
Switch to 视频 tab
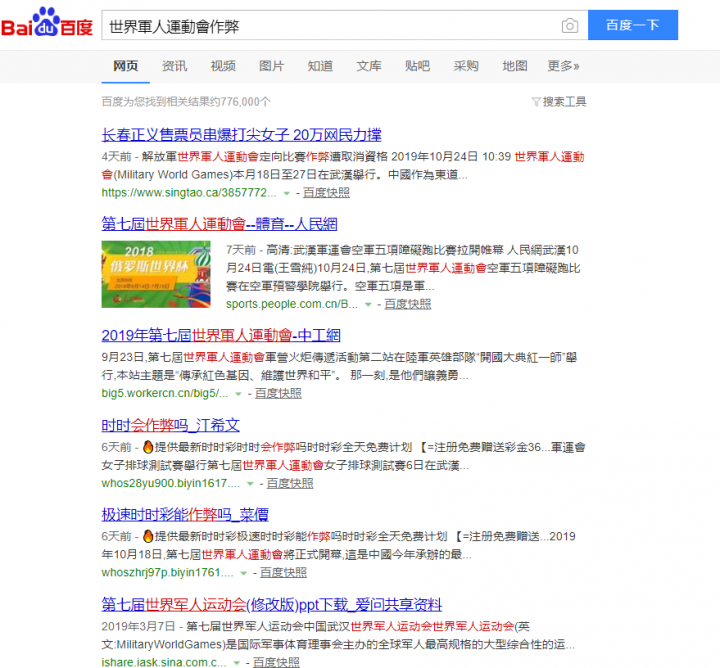(223, 66)
